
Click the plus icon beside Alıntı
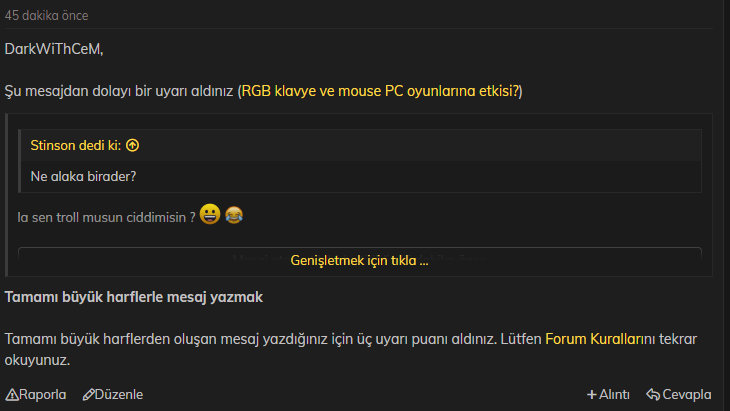tap(592, 395)
